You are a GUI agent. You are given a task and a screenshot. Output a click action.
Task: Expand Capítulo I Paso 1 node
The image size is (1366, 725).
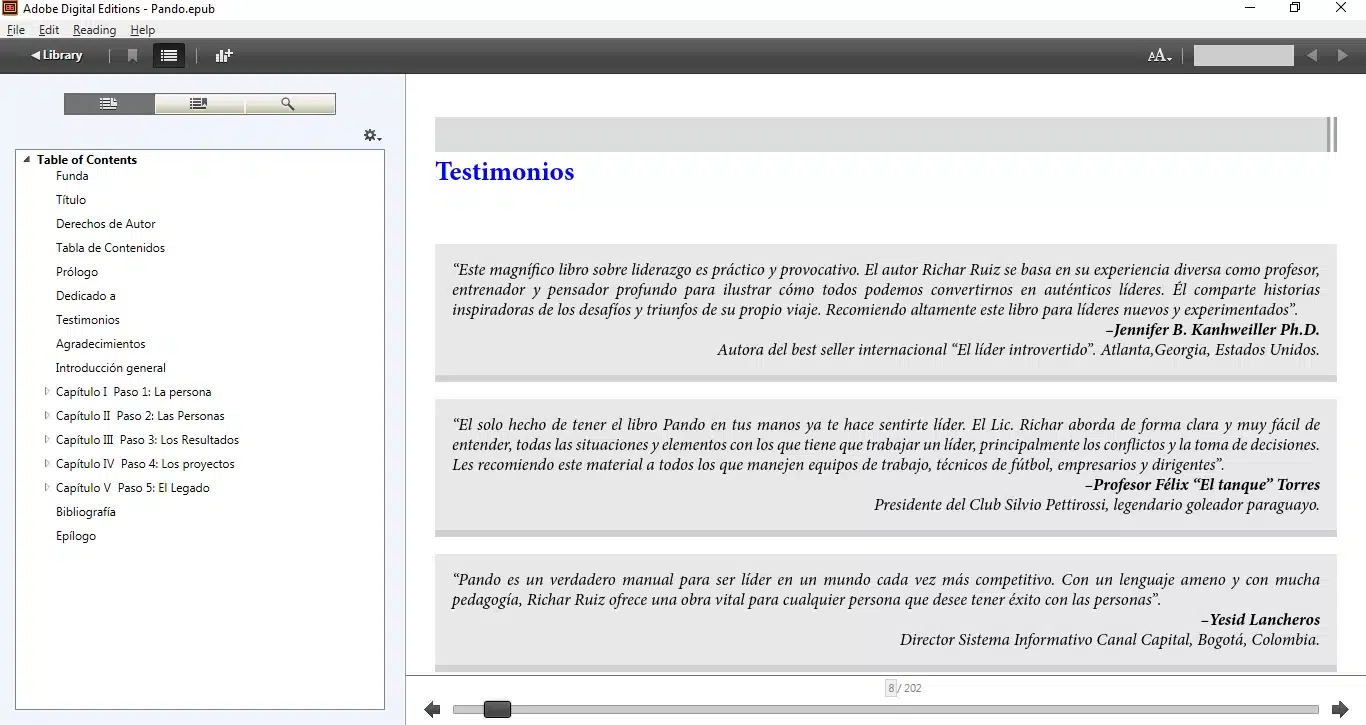tap(47, 392)
